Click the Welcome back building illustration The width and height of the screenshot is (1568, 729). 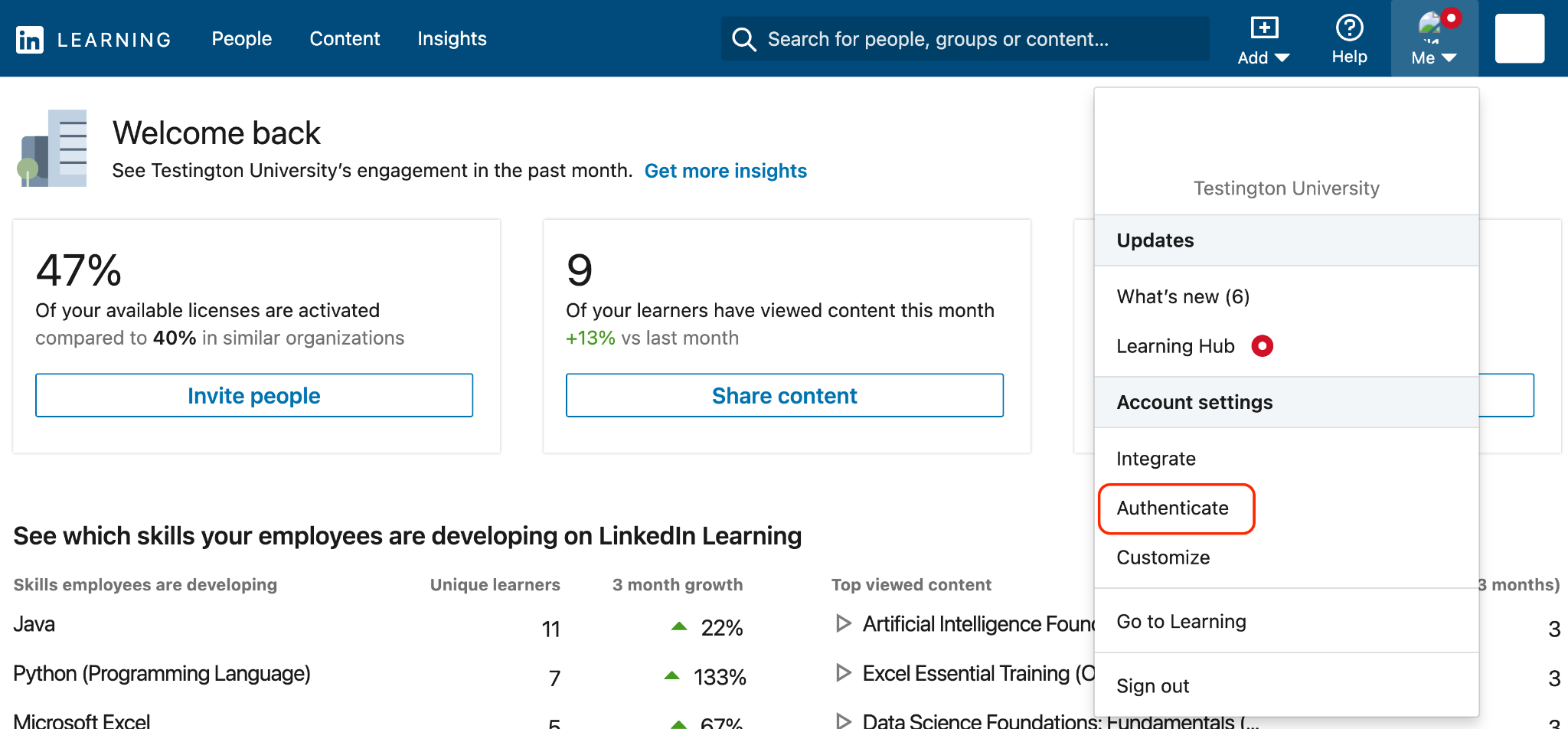pos(52,149)
